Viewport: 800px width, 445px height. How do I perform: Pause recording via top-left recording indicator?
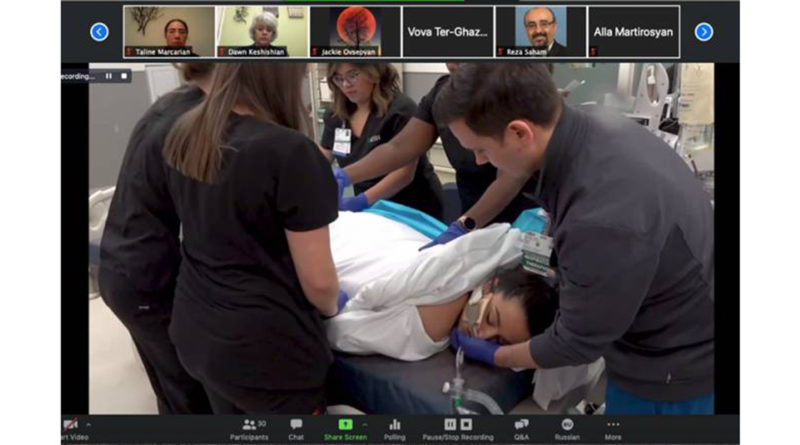[x=108, y=76]
